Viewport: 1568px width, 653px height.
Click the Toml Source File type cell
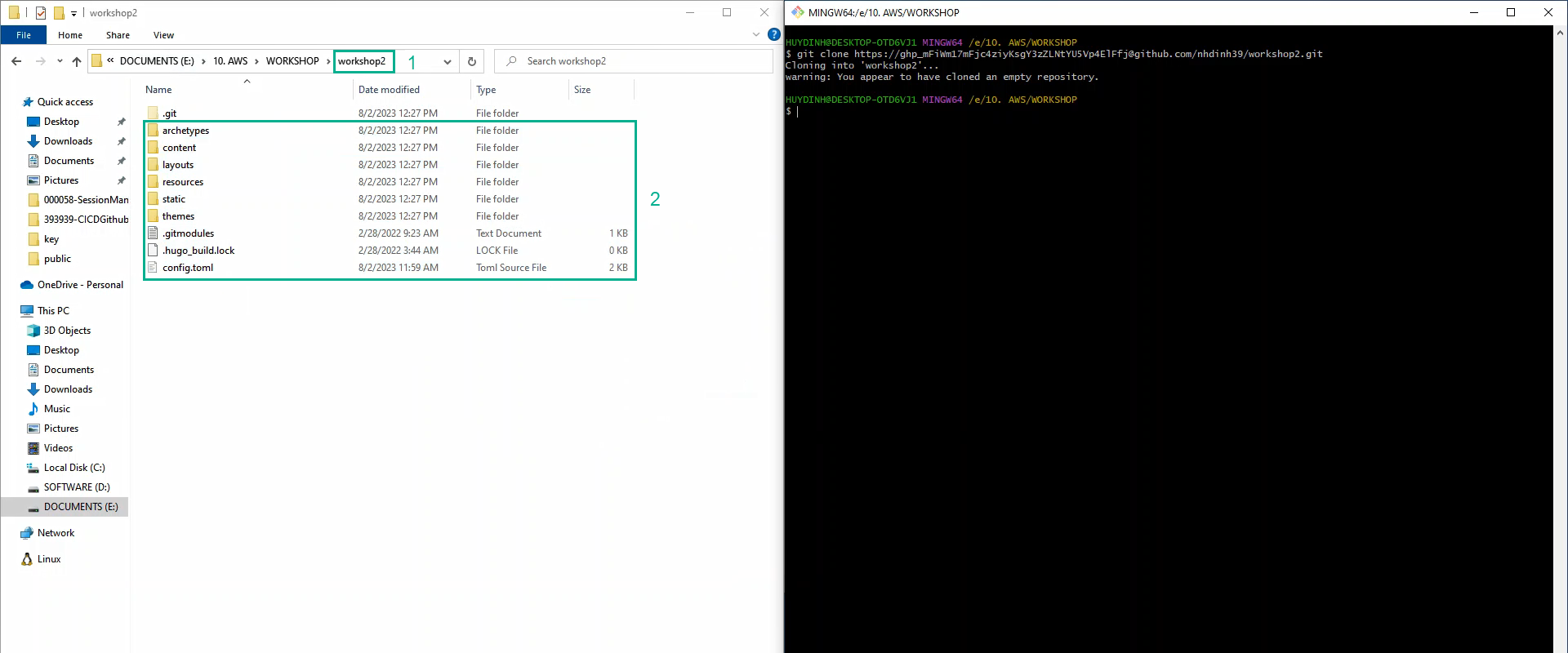tap(511, 268)
